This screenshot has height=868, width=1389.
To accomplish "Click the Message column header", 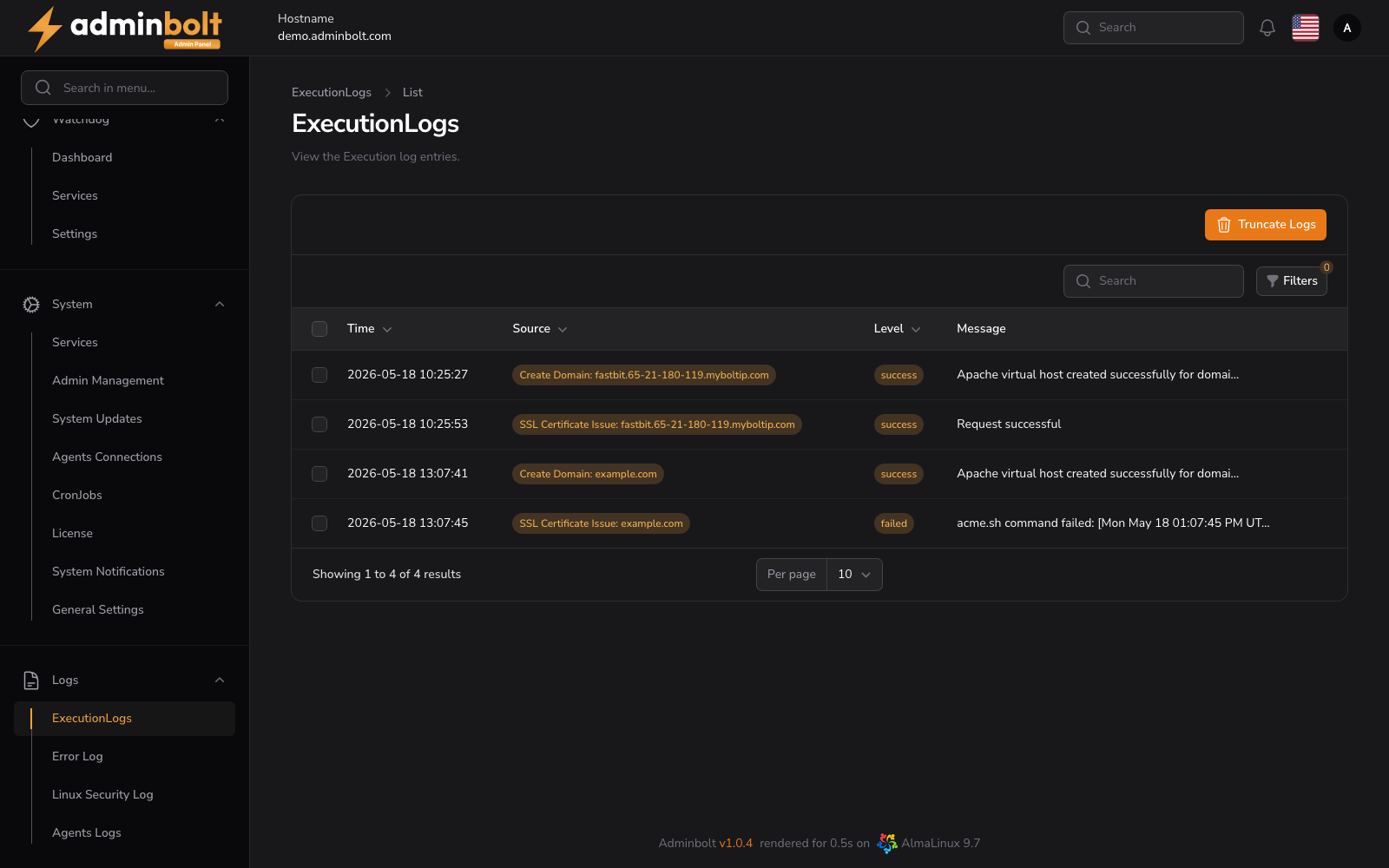I will pos(981,329).
